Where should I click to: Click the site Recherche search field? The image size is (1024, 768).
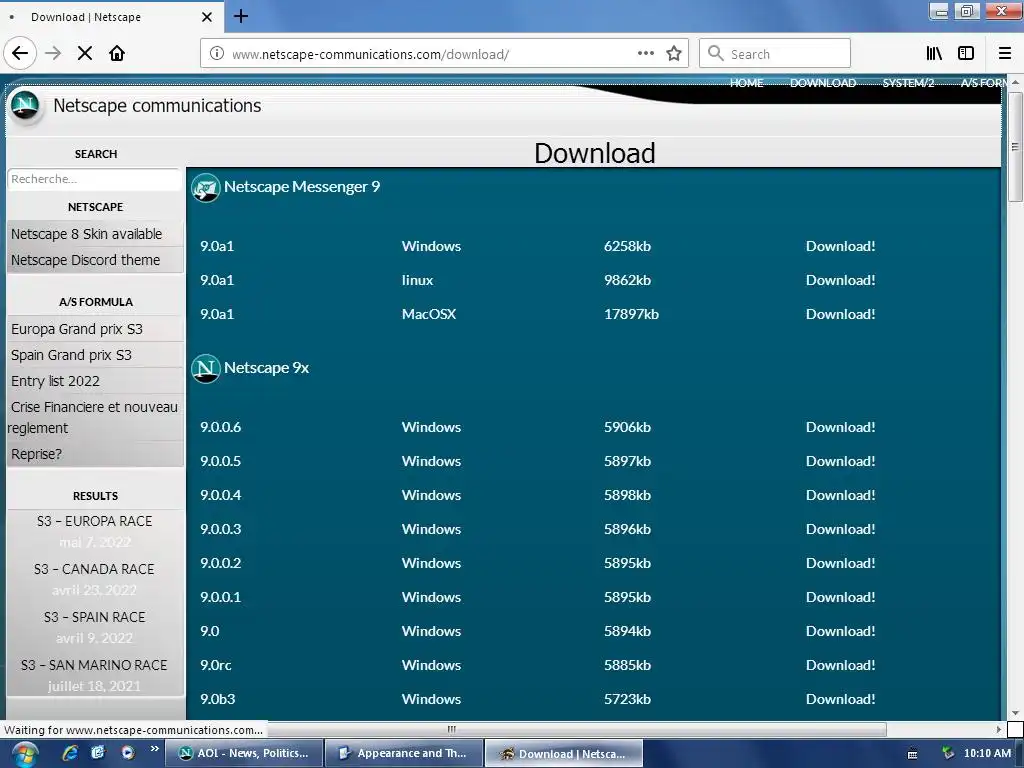coord(95,179)
